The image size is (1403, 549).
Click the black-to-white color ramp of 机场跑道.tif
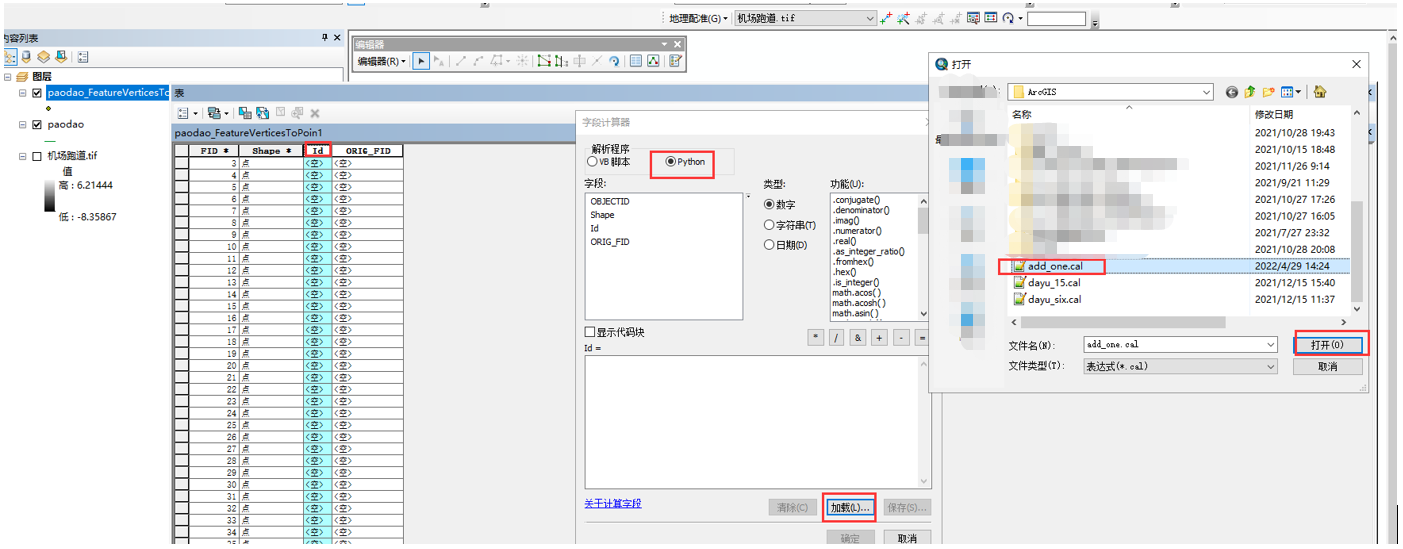49,197
